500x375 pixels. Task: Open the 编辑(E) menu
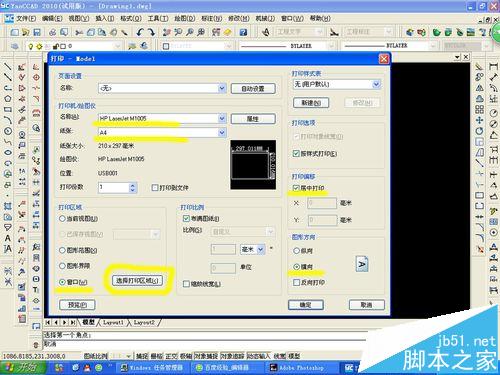52,18
